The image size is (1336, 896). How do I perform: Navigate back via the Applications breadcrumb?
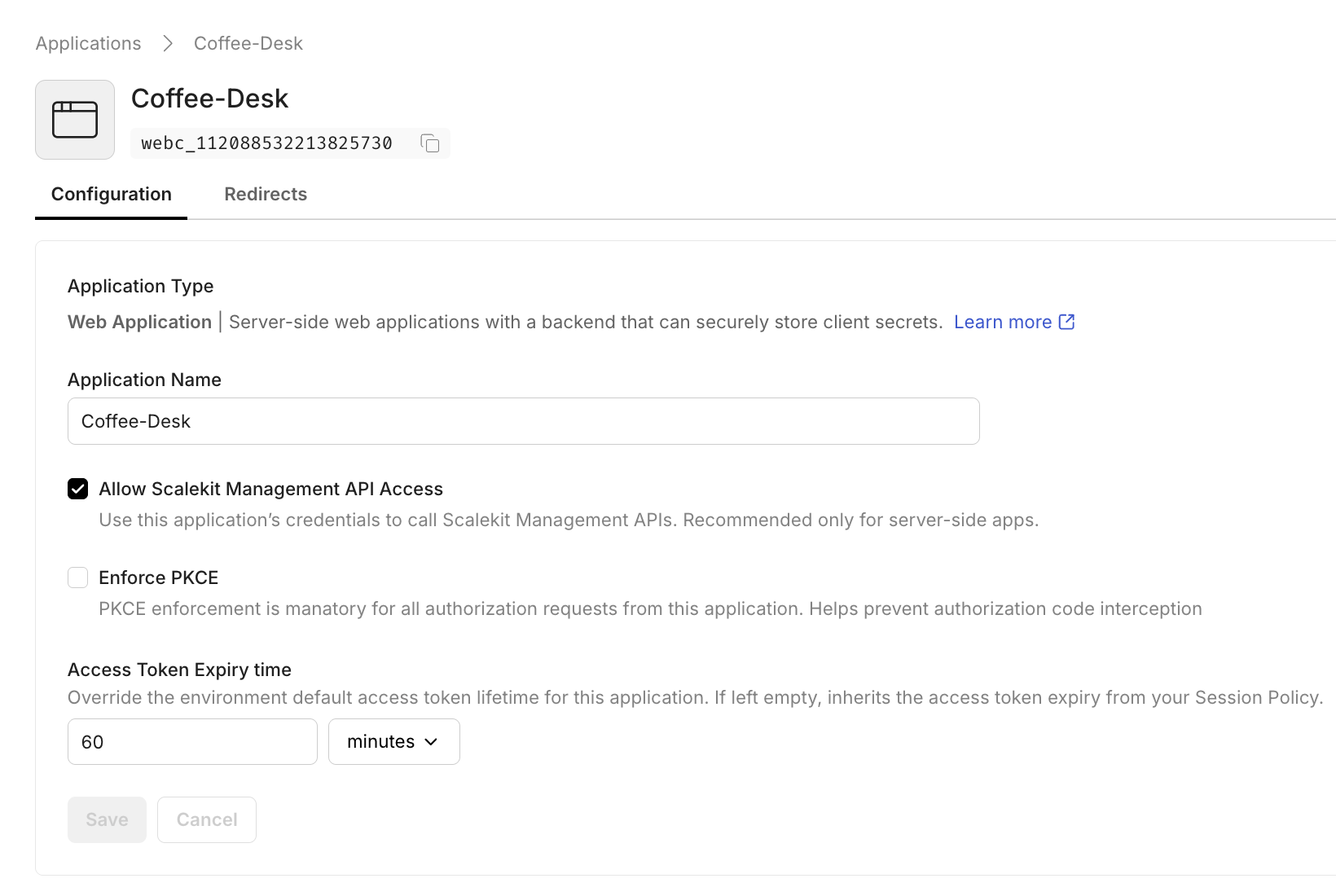[x=87, y=42]
